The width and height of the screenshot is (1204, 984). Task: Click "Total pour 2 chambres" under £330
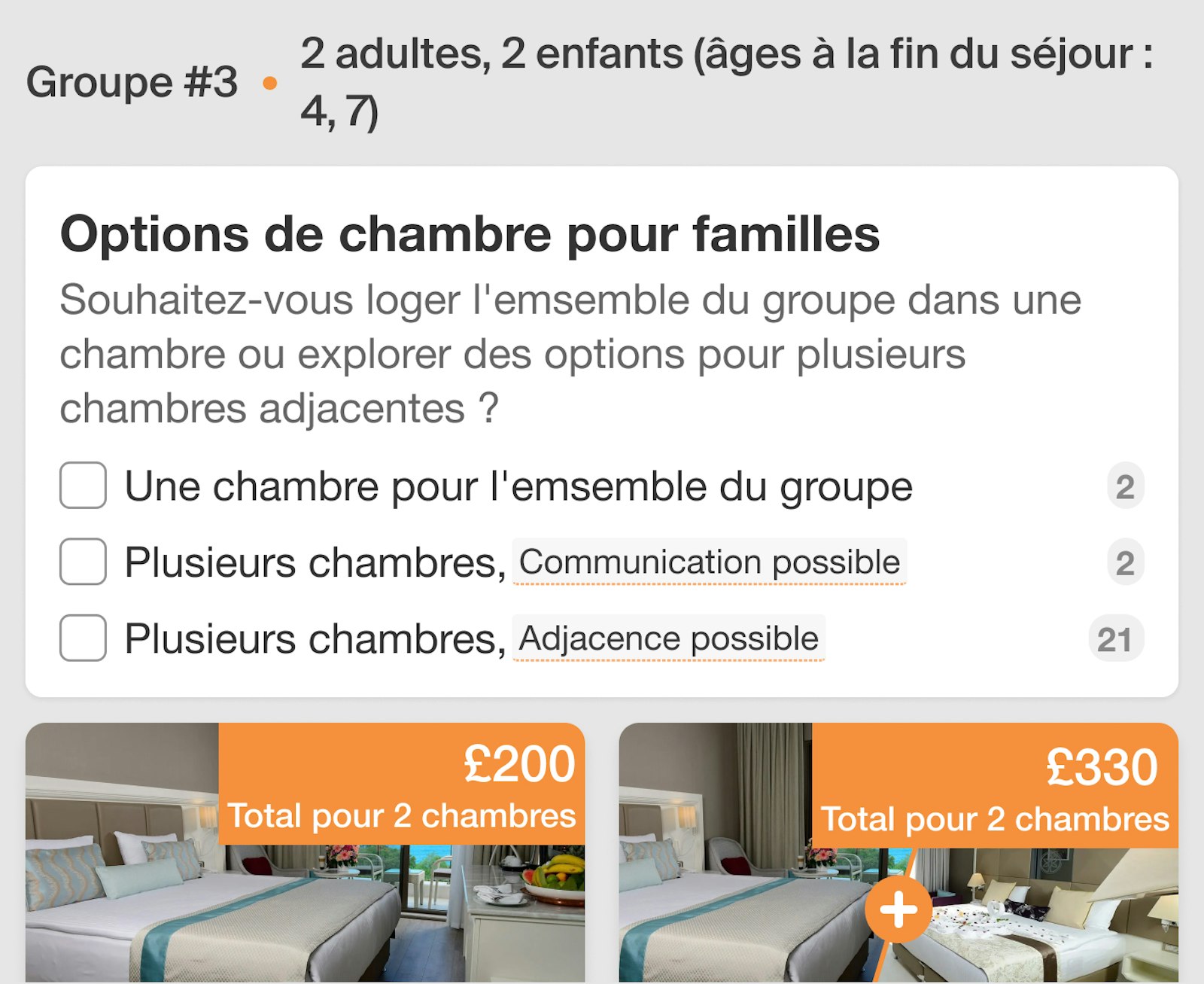pos(995,819)
